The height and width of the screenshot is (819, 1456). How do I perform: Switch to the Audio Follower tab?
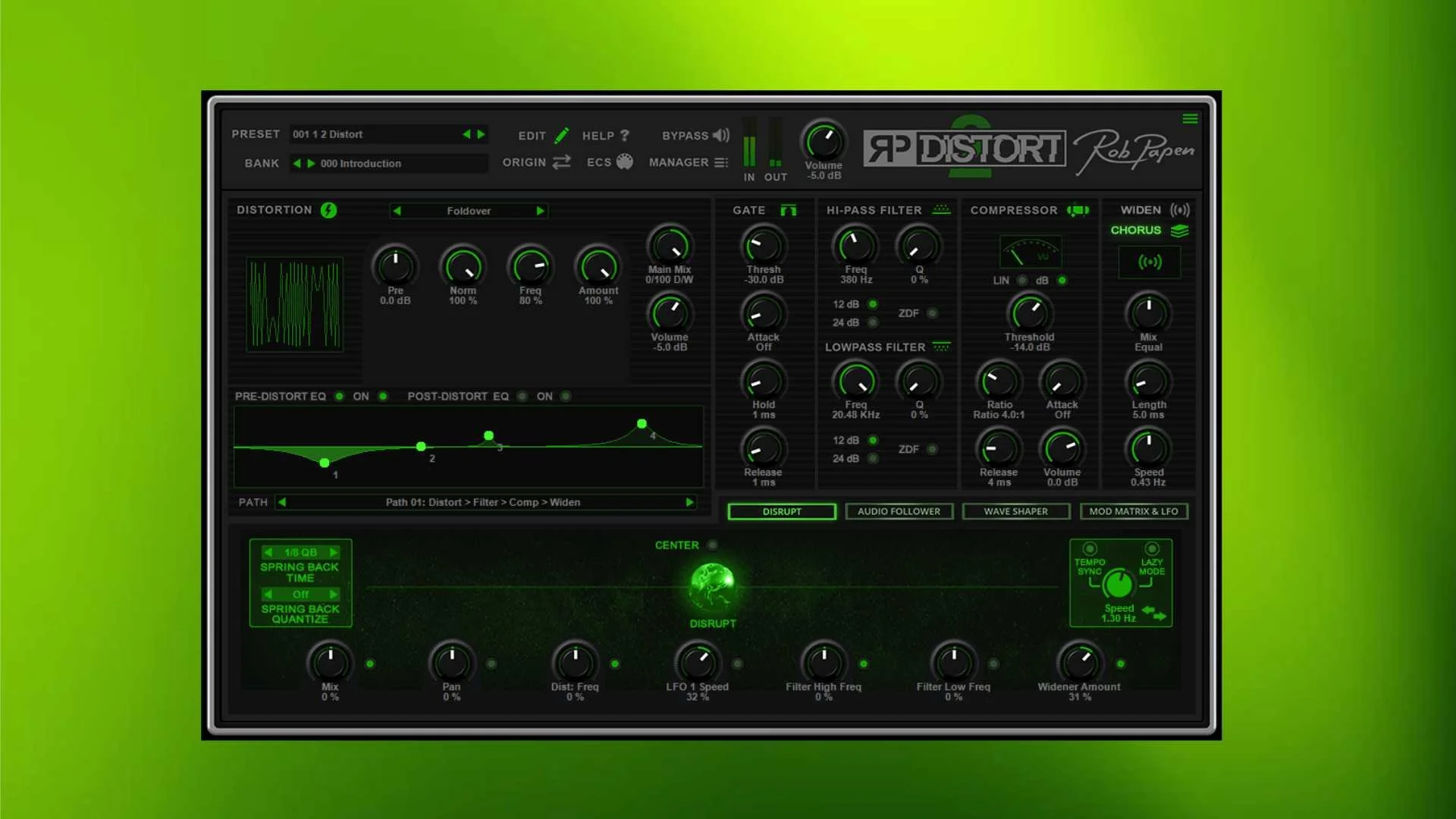tap(899, 512)
